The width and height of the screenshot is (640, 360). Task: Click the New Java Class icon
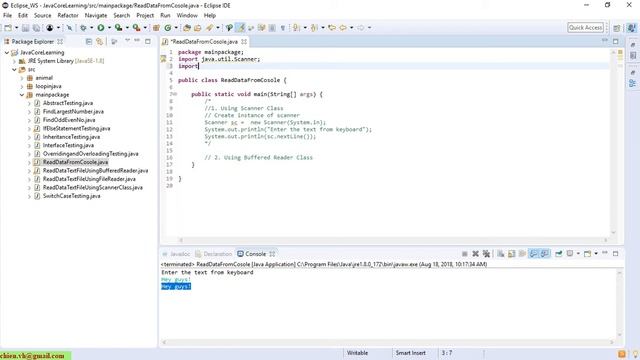point(168,28)
